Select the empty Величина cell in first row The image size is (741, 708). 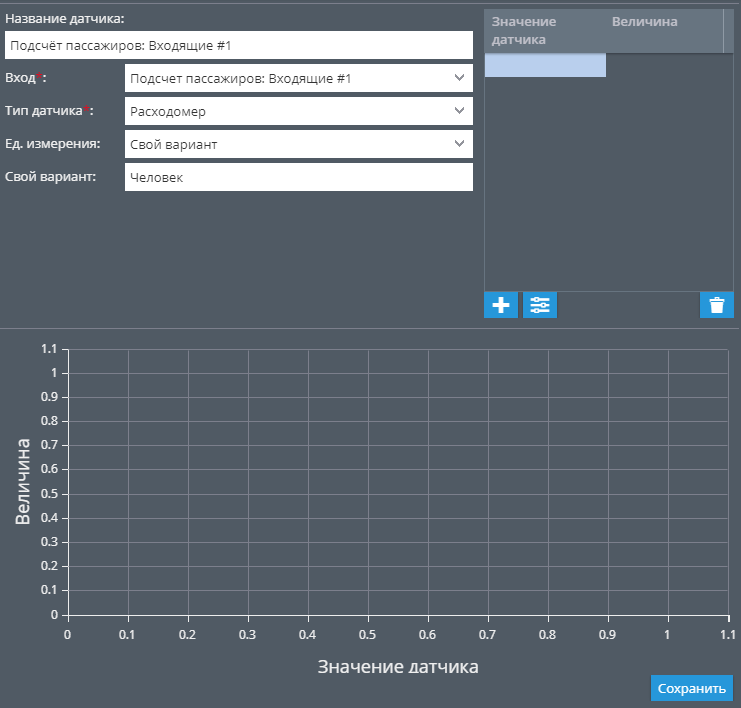click(x=664, y=65)
